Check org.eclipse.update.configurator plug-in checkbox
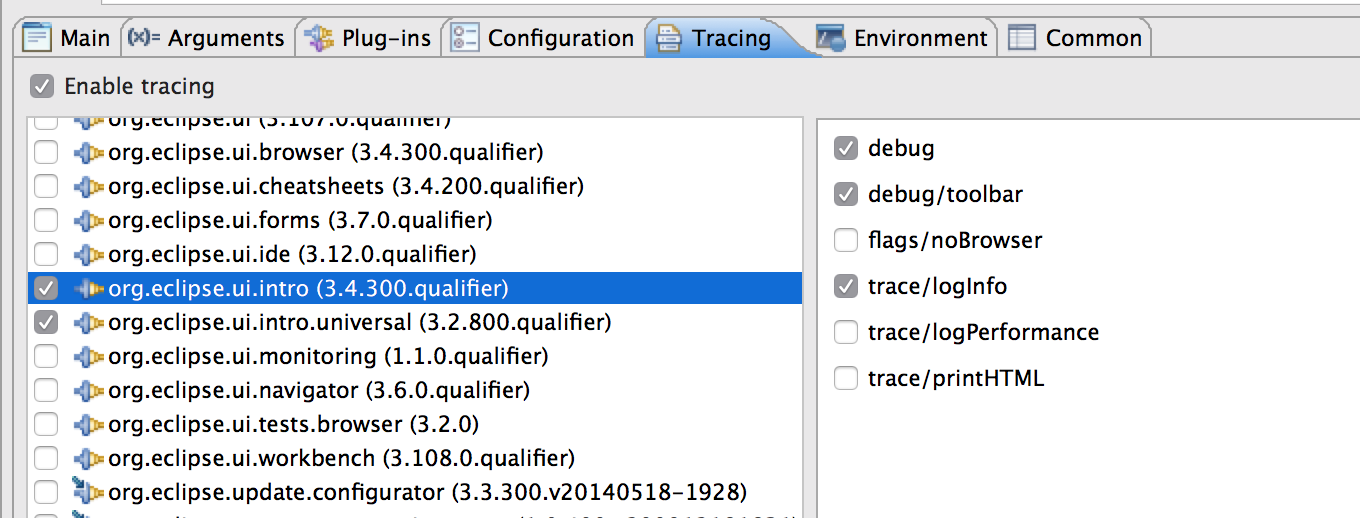This screenshot has height=518, width=1360. pyautogui.click(x=46, y=493)
